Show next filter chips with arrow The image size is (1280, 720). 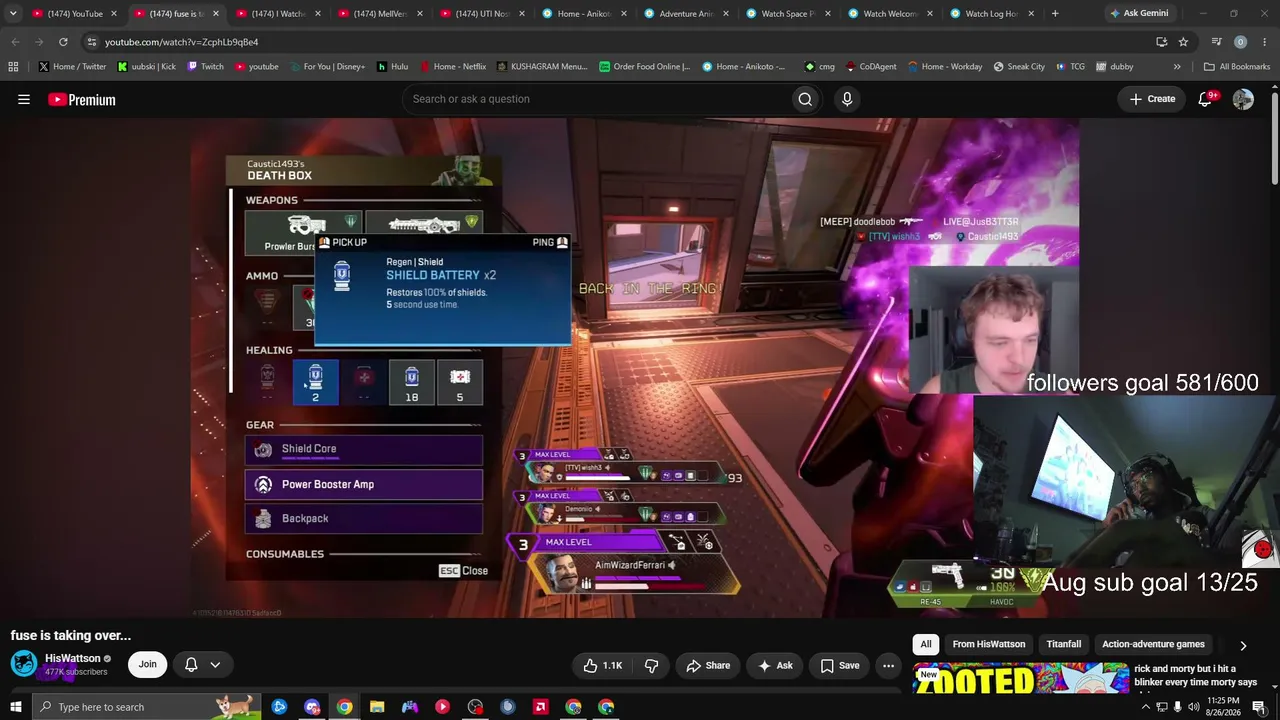click(x=1243, y=646)
